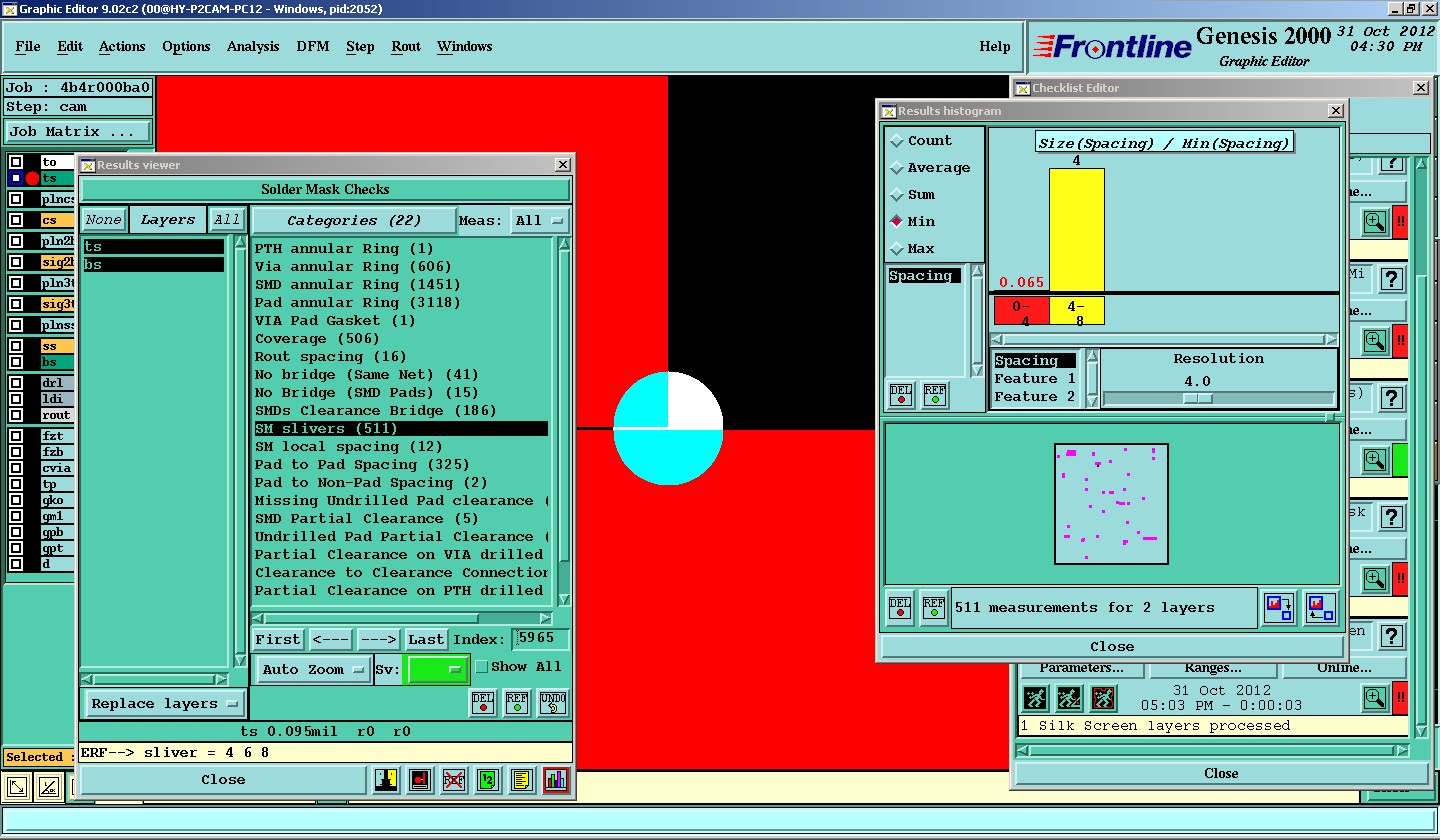Image resolution: width=1440 pixels, height=840 pixels.
Task: Select Feature 1 in histogram list
Action: tap(1036, 379)
